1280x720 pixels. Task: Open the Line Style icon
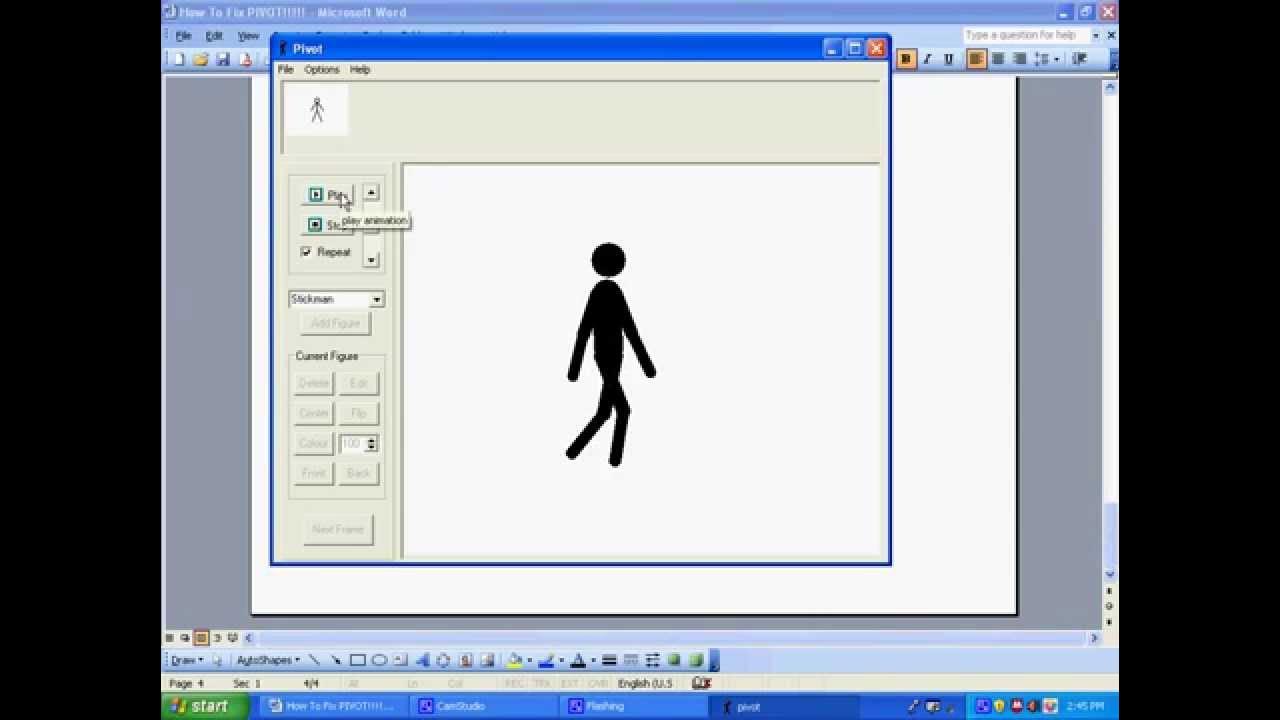[609, 660]
